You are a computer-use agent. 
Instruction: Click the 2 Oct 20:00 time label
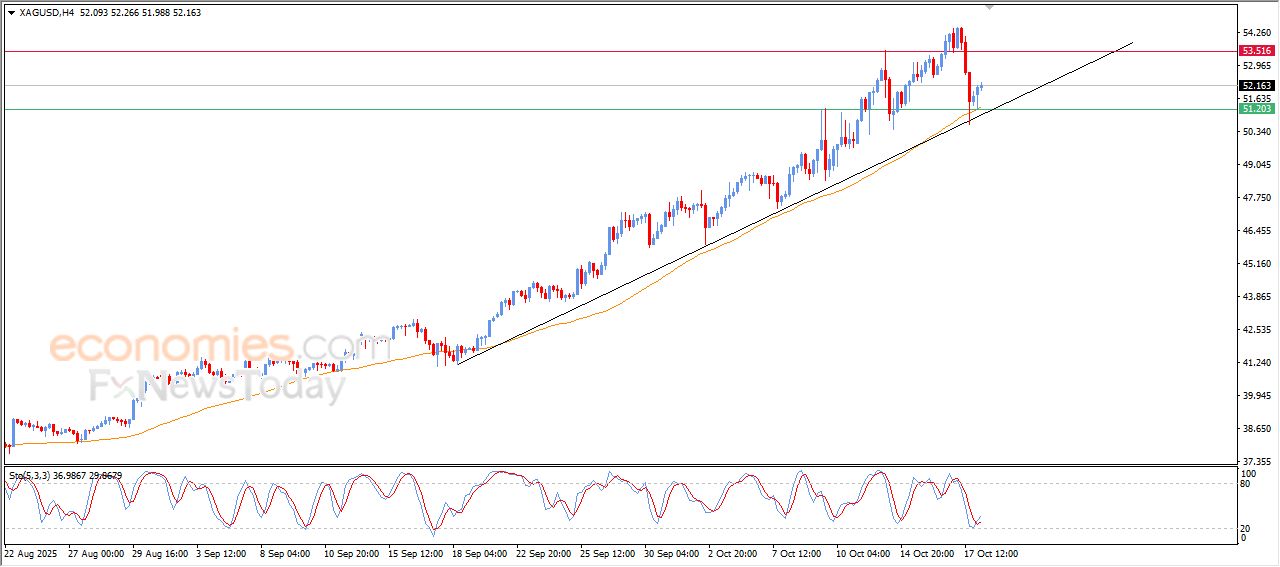tap(734, 552)
